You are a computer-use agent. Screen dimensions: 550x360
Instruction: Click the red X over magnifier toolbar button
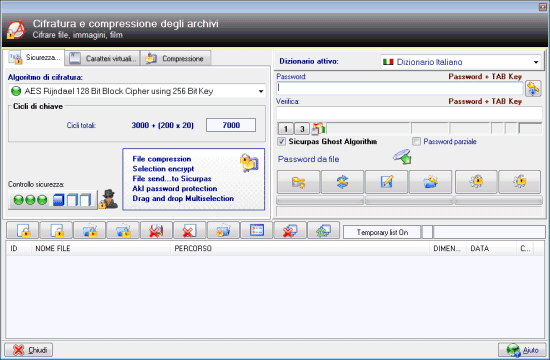pyautogui.click(x=156, y=231)
